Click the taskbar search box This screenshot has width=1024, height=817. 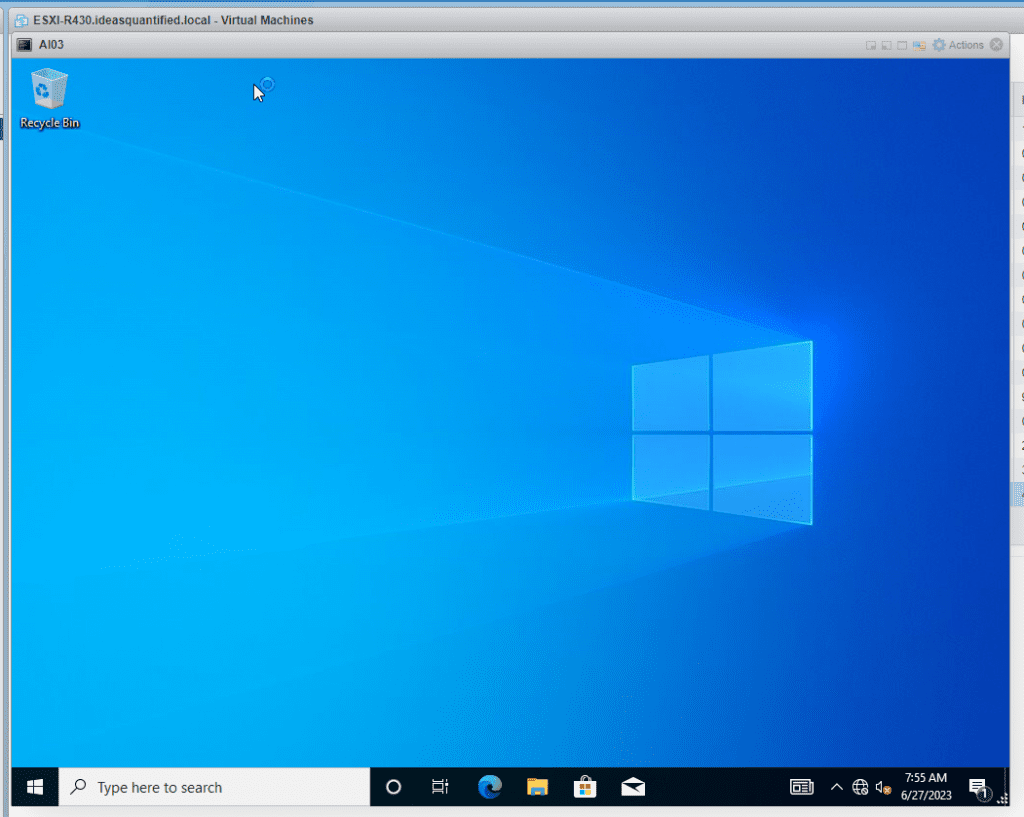pyautogui.click(x=214, y=787)
